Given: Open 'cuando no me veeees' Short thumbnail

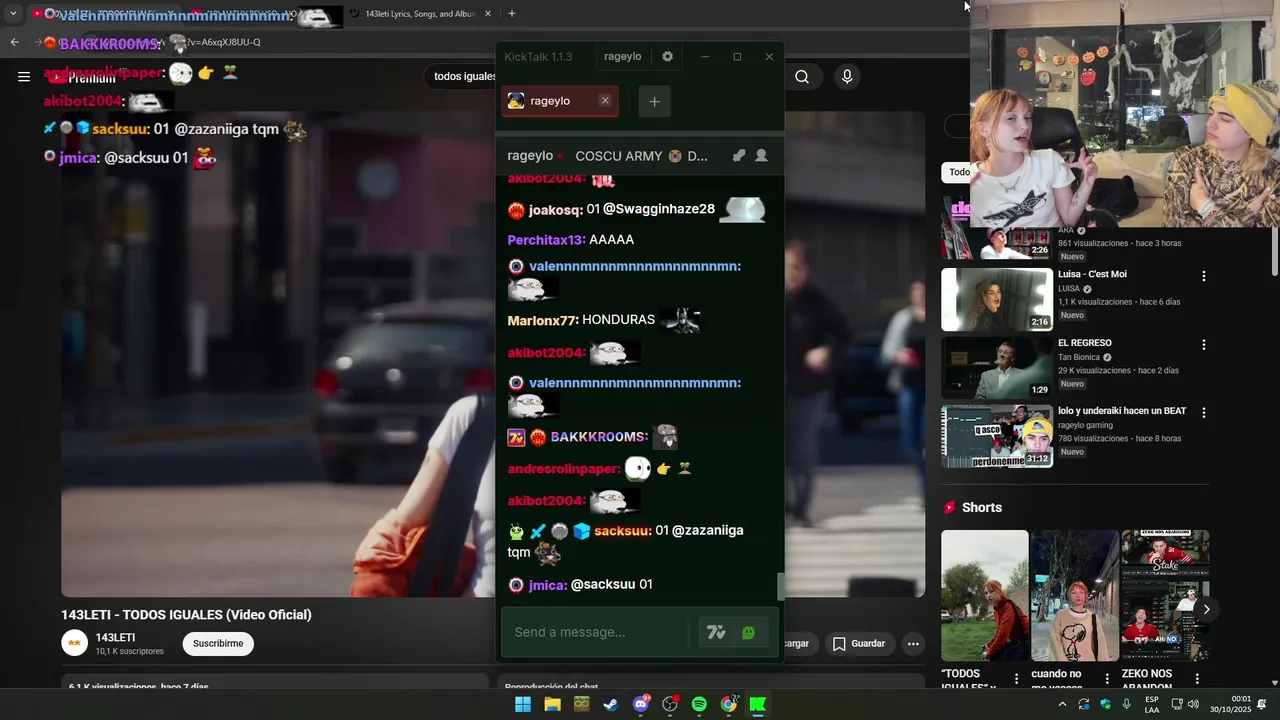Looking at the screenshot, I should coord(1074,595).
